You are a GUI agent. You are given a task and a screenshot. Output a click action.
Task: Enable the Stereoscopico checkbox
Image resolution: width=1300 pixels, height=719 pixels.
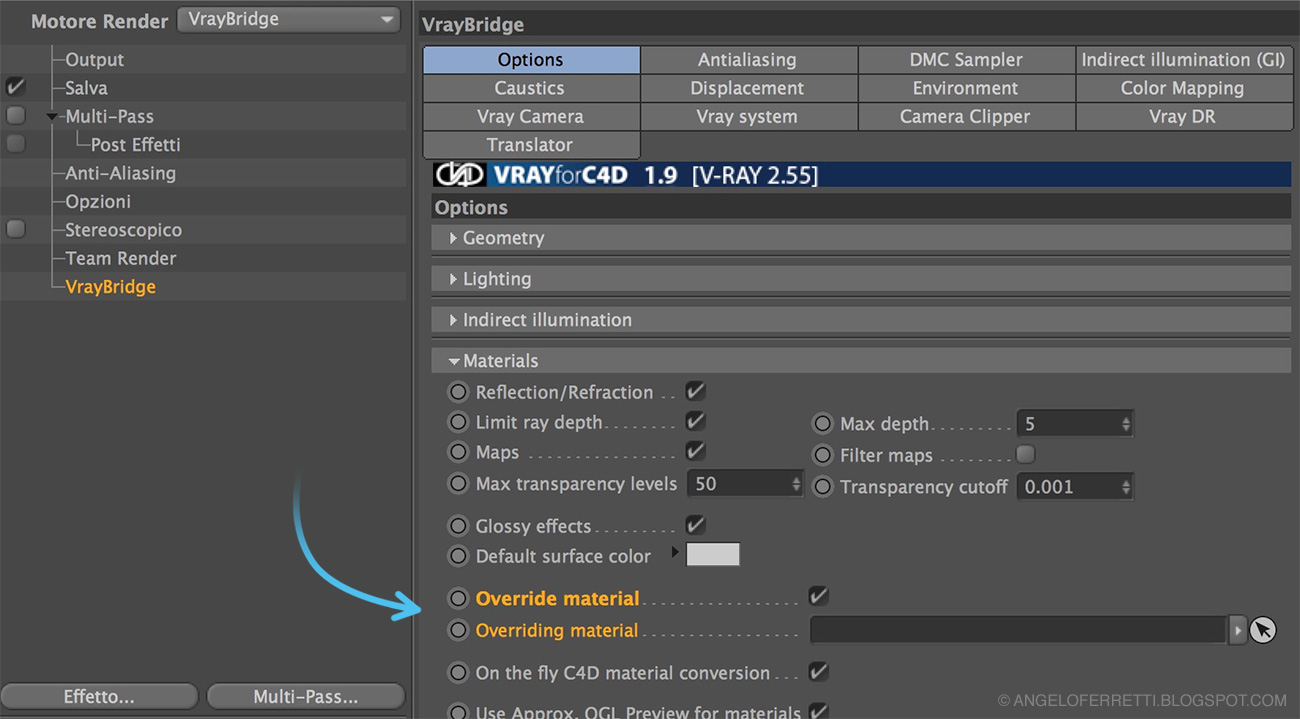point(15,229)
